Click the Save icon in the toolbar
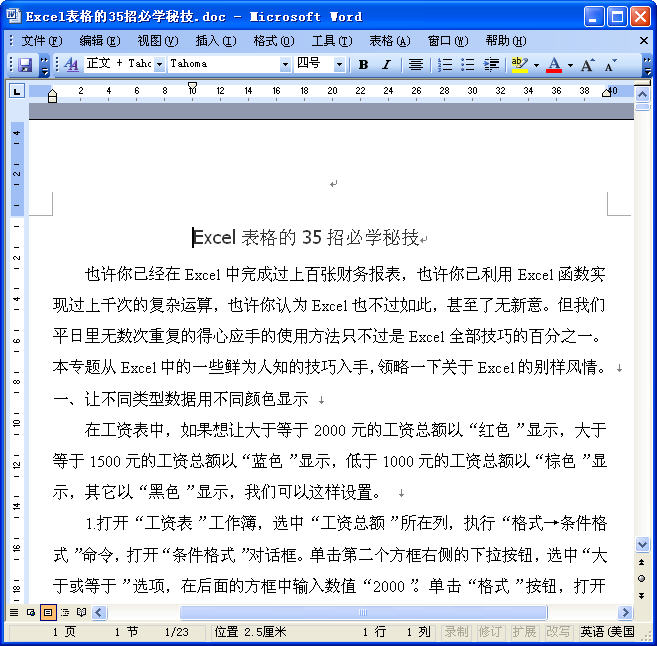The width and height of the screenshot is (657, 646). (x=25, y=64)
